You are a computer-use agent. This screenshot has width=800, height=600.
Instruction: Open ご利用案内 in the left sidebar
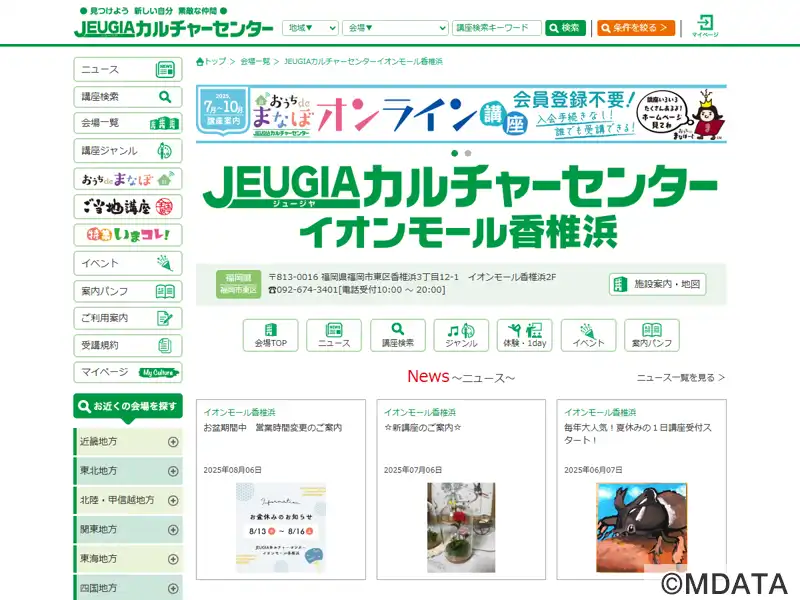coord(128,318)
